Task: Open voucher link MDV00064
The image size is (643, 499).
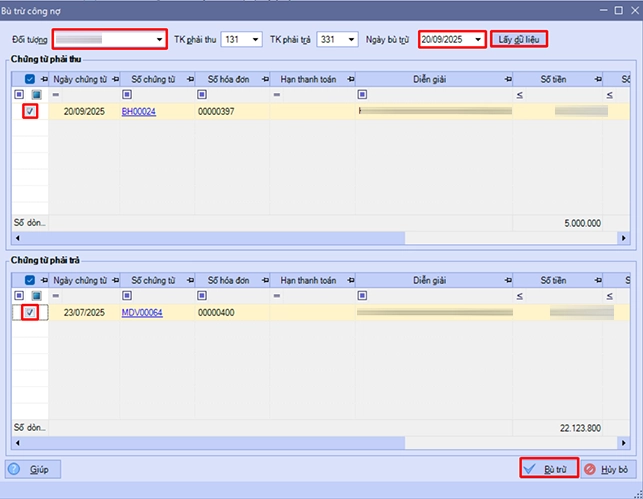Action: (142, 313)
